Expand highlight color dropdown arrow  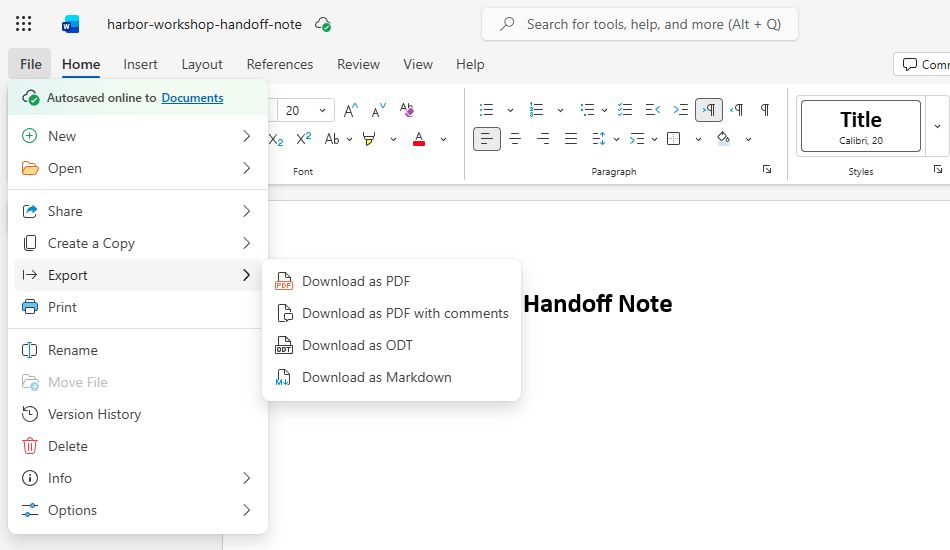393,139
